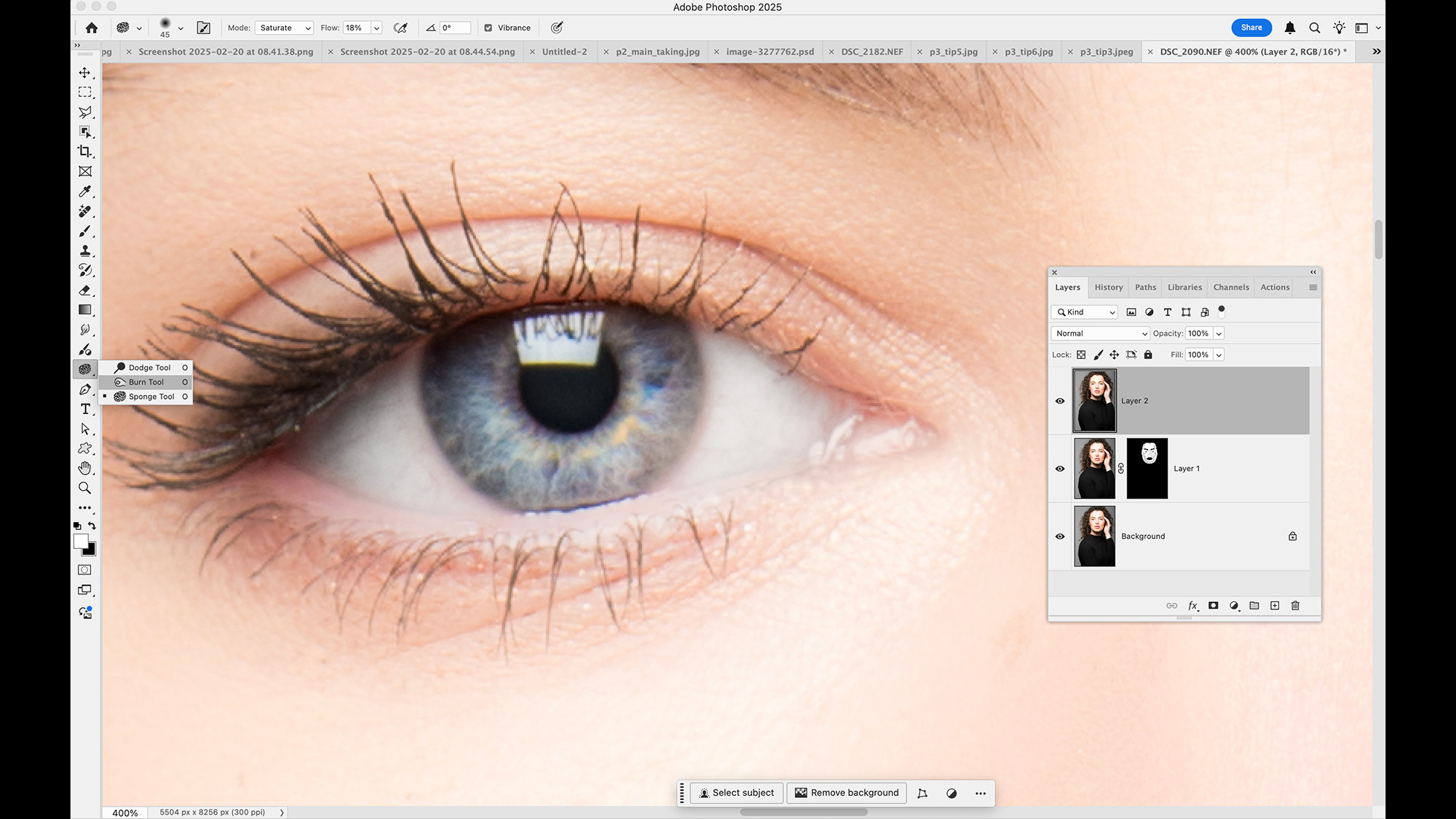The image size is (1456, 819).
Task: Select the Clone Stamp tool
Action: (x=85, y=250)
